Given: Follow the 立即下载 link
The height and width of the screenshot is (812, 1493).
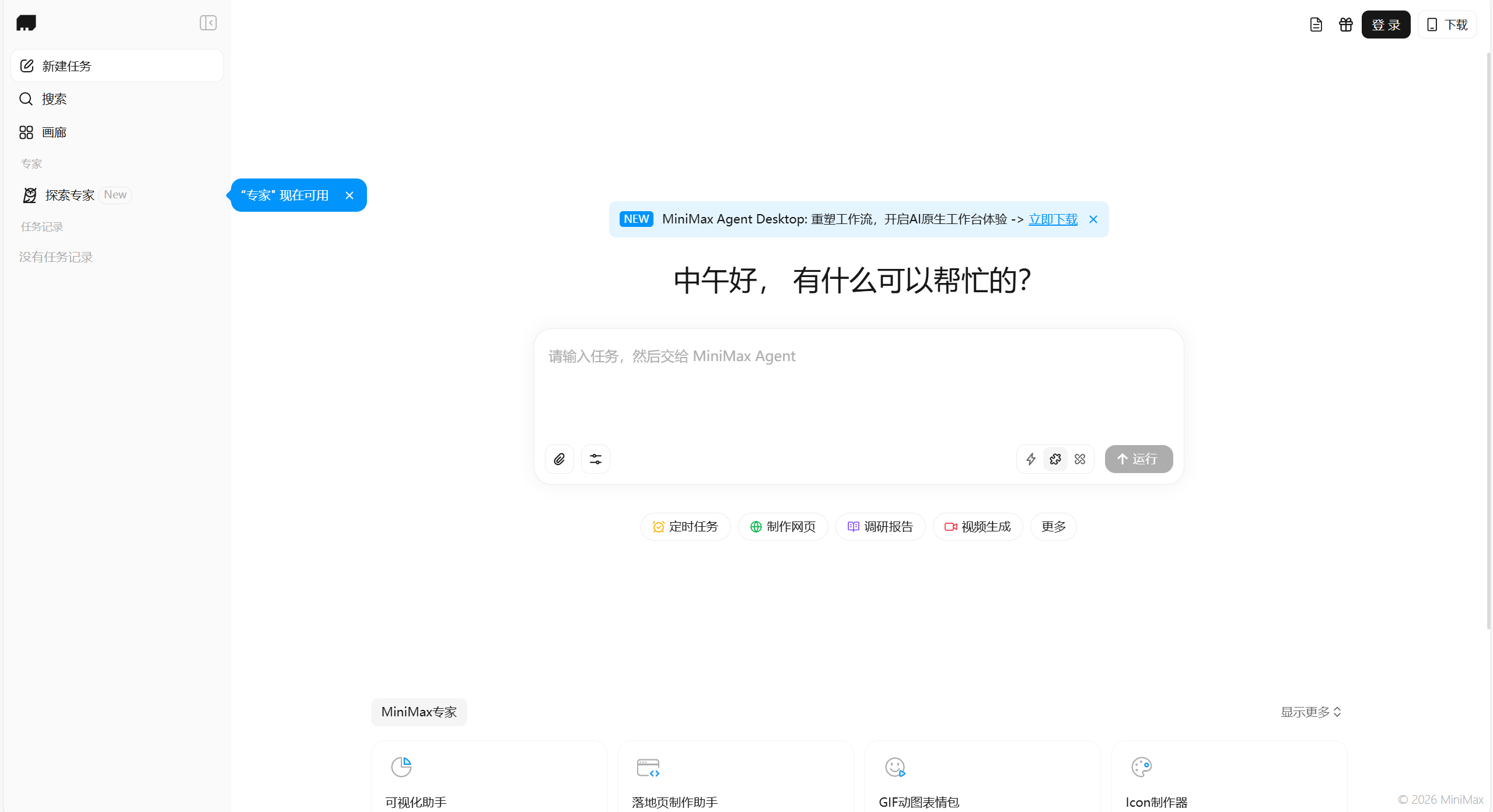Looking at the screenshot, I should coord(1053,219).
